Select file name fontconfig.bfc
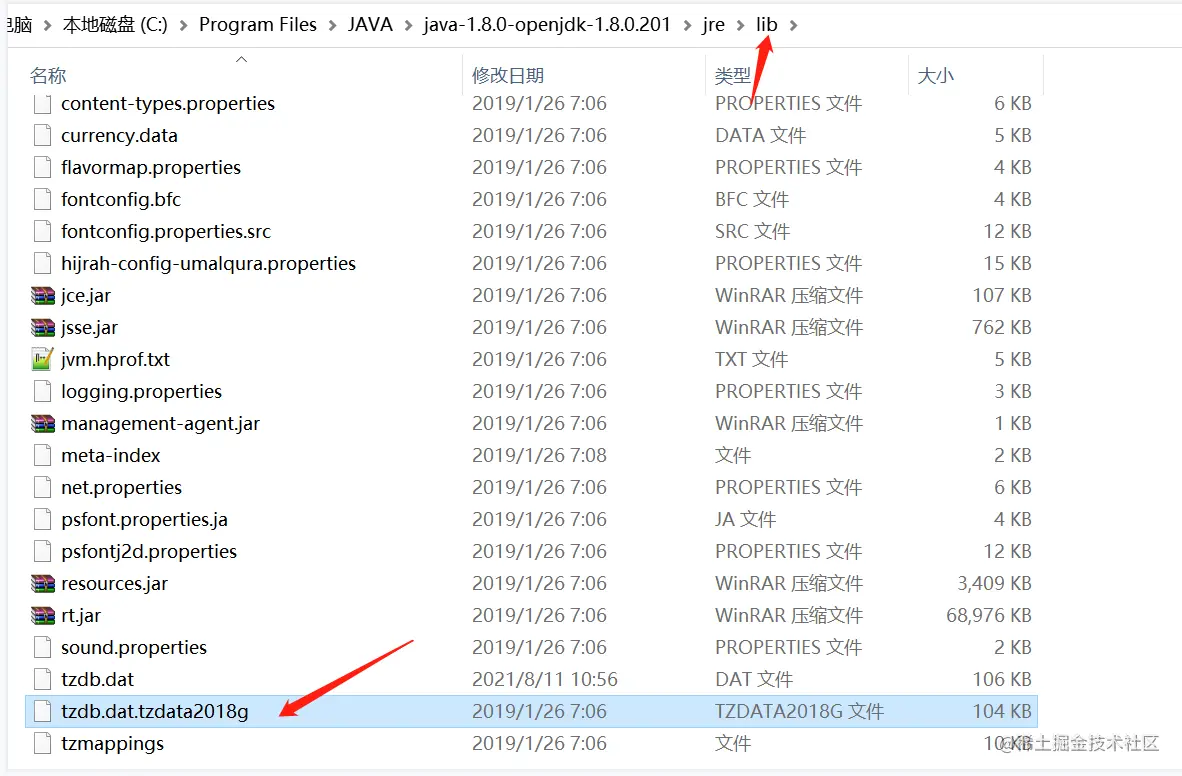This screenshot has height=776, width=1182. click(121, 200)
